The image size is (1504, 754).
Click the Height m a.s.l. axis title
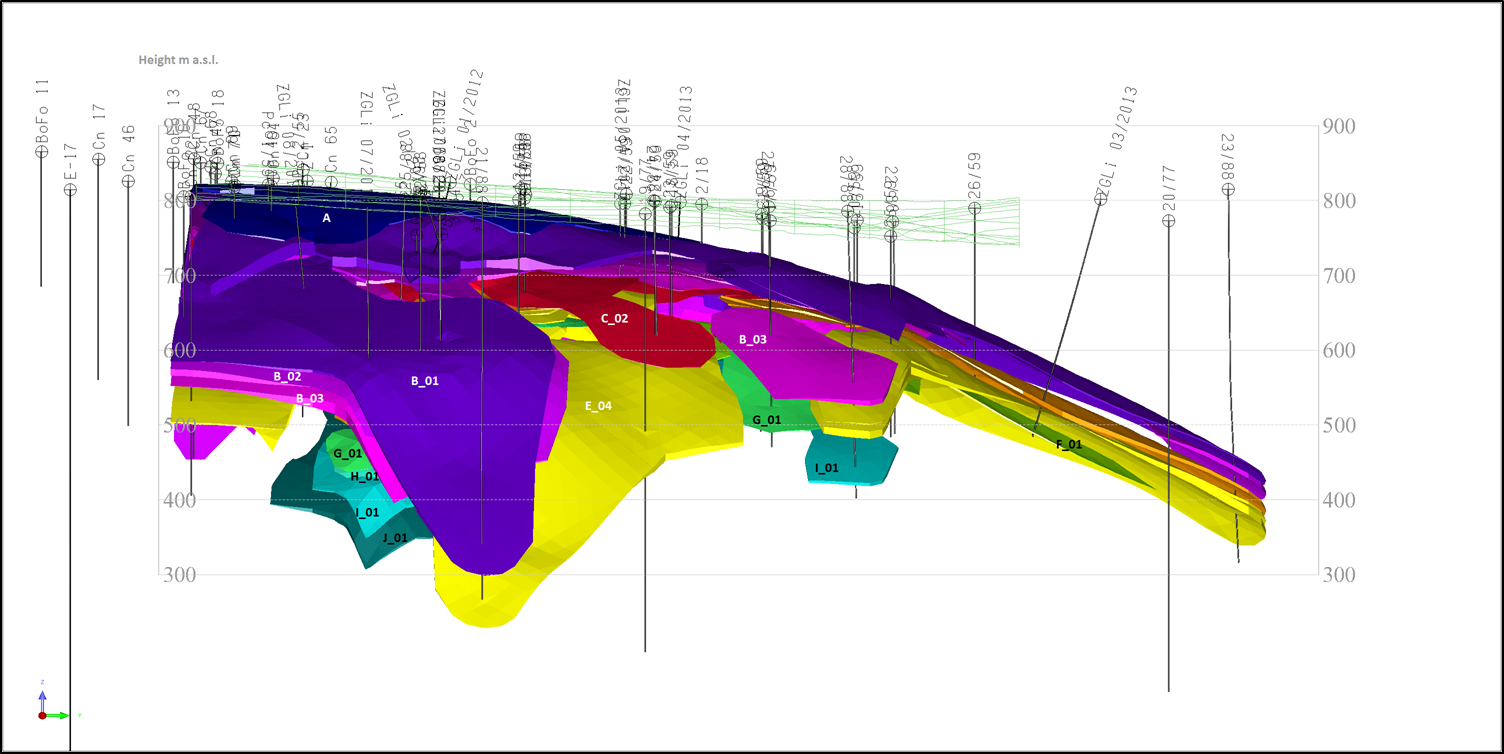(178, 60)
